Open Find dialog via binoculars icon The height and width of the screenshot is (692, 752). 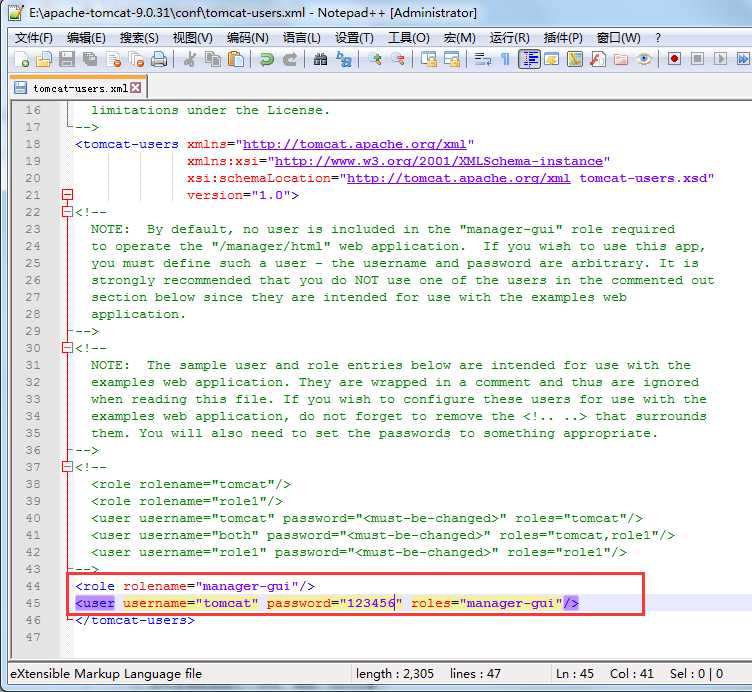[x=320, y=59]
